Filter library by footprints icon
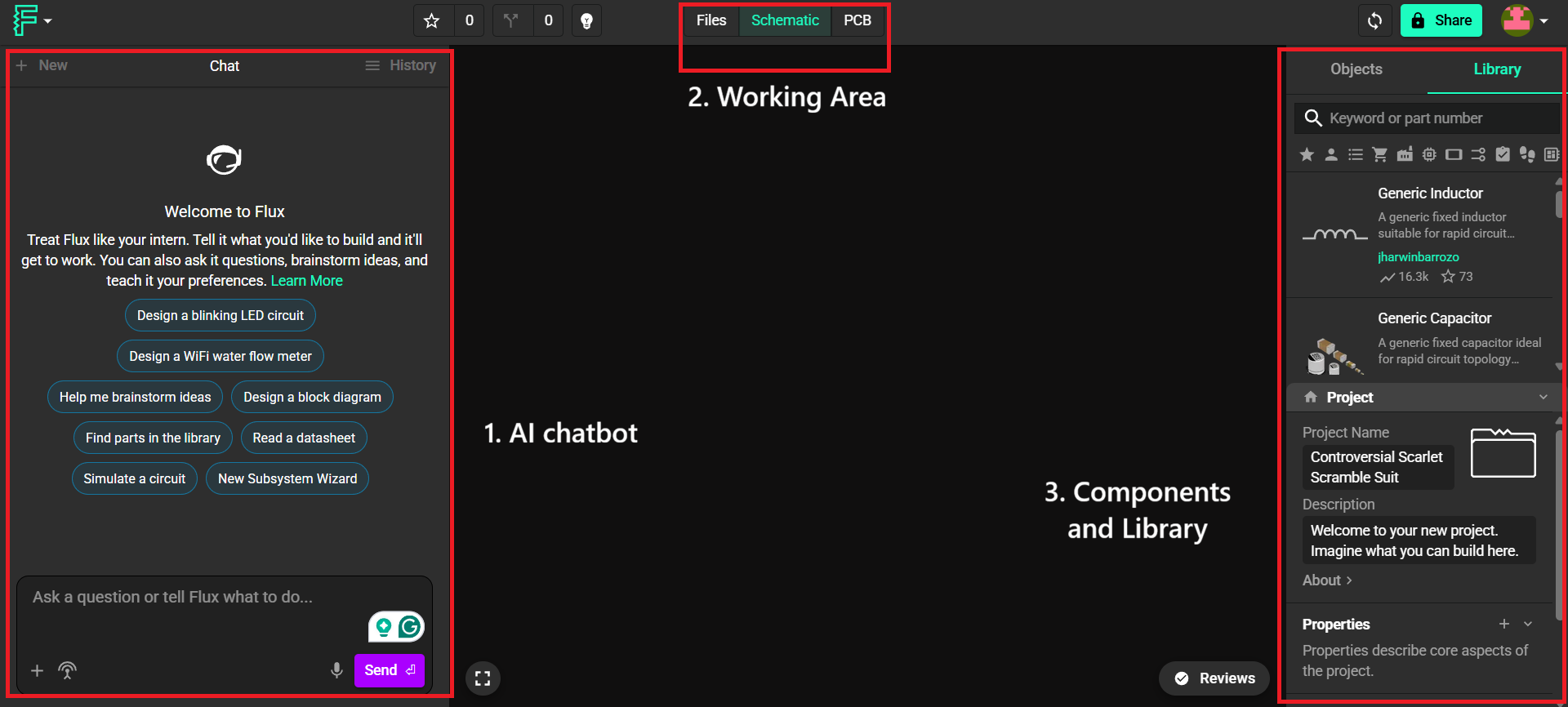Viewport: 1568px width, 707px height. click(1527, 154)
